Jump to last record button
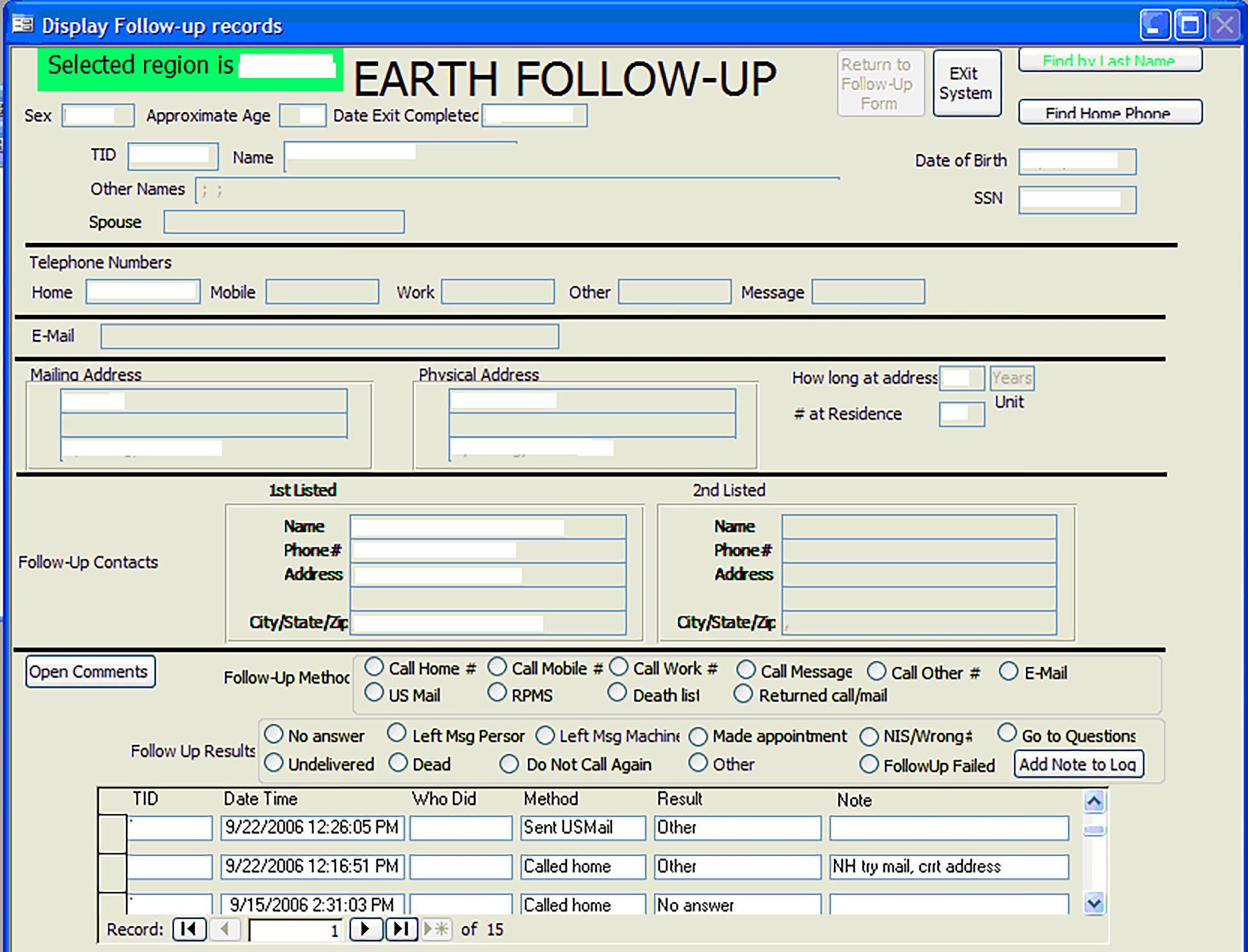This screenshot has width=1248, height=952. (x=401, y=929)
